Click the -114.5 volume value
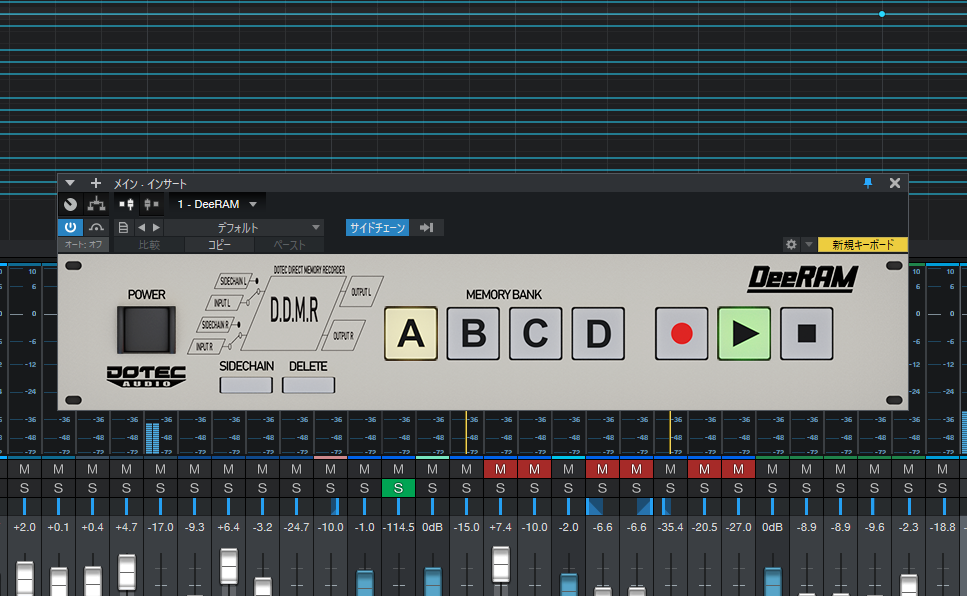Image resolution: width=967 pixels, height=596 pixels. (x=398, y=528)
